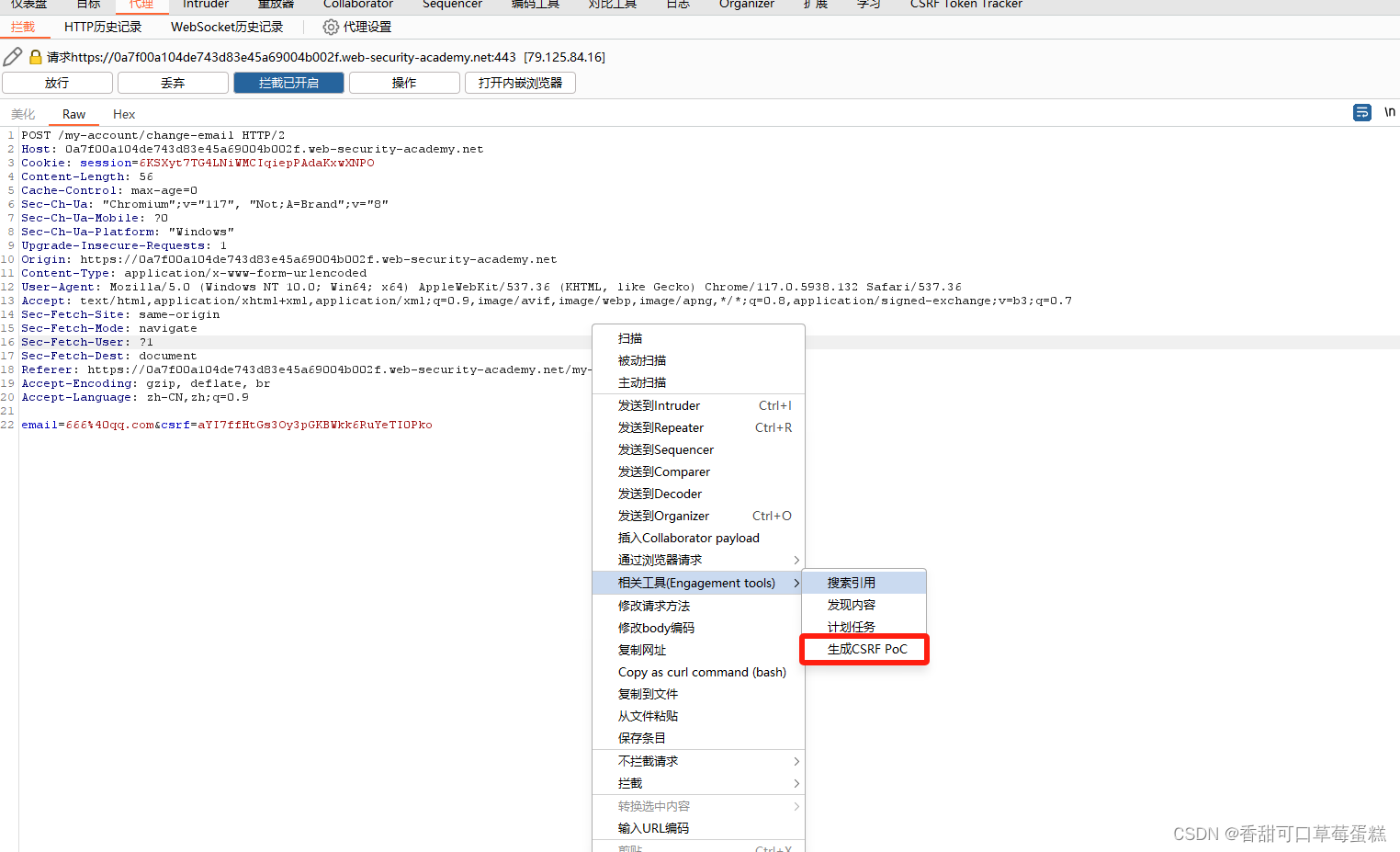
Task: Click the lock icon before request URL
Action: [36, 57]
